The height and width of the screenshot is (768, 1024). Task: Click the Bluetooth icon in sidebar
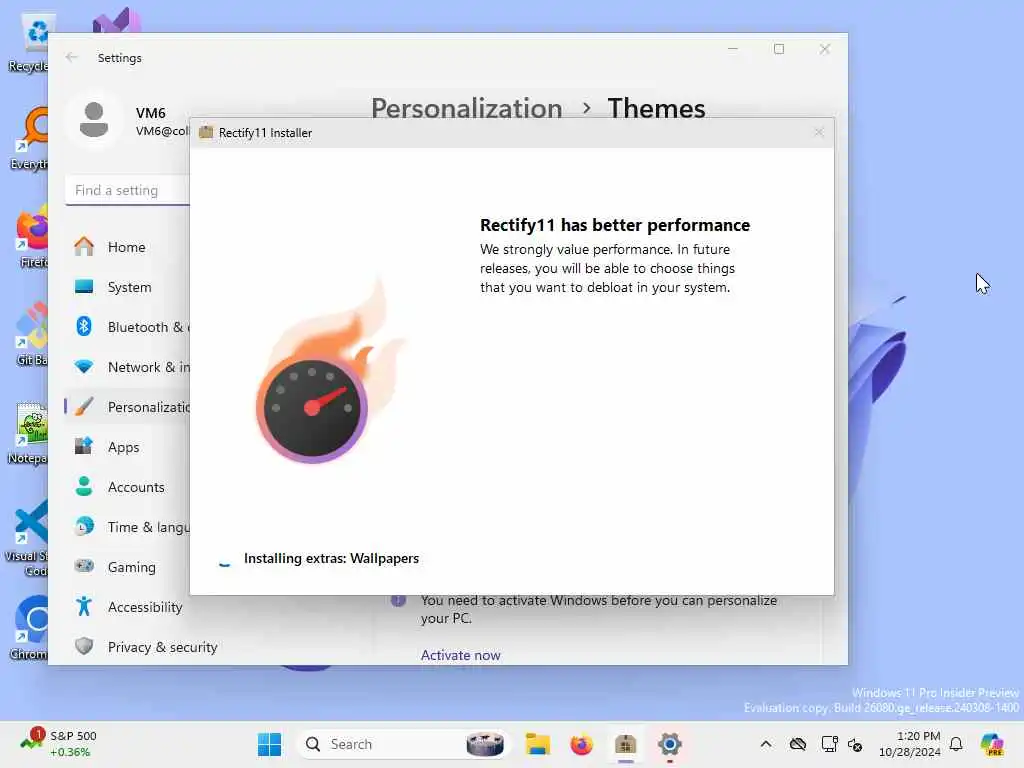(x=84, y=326)
